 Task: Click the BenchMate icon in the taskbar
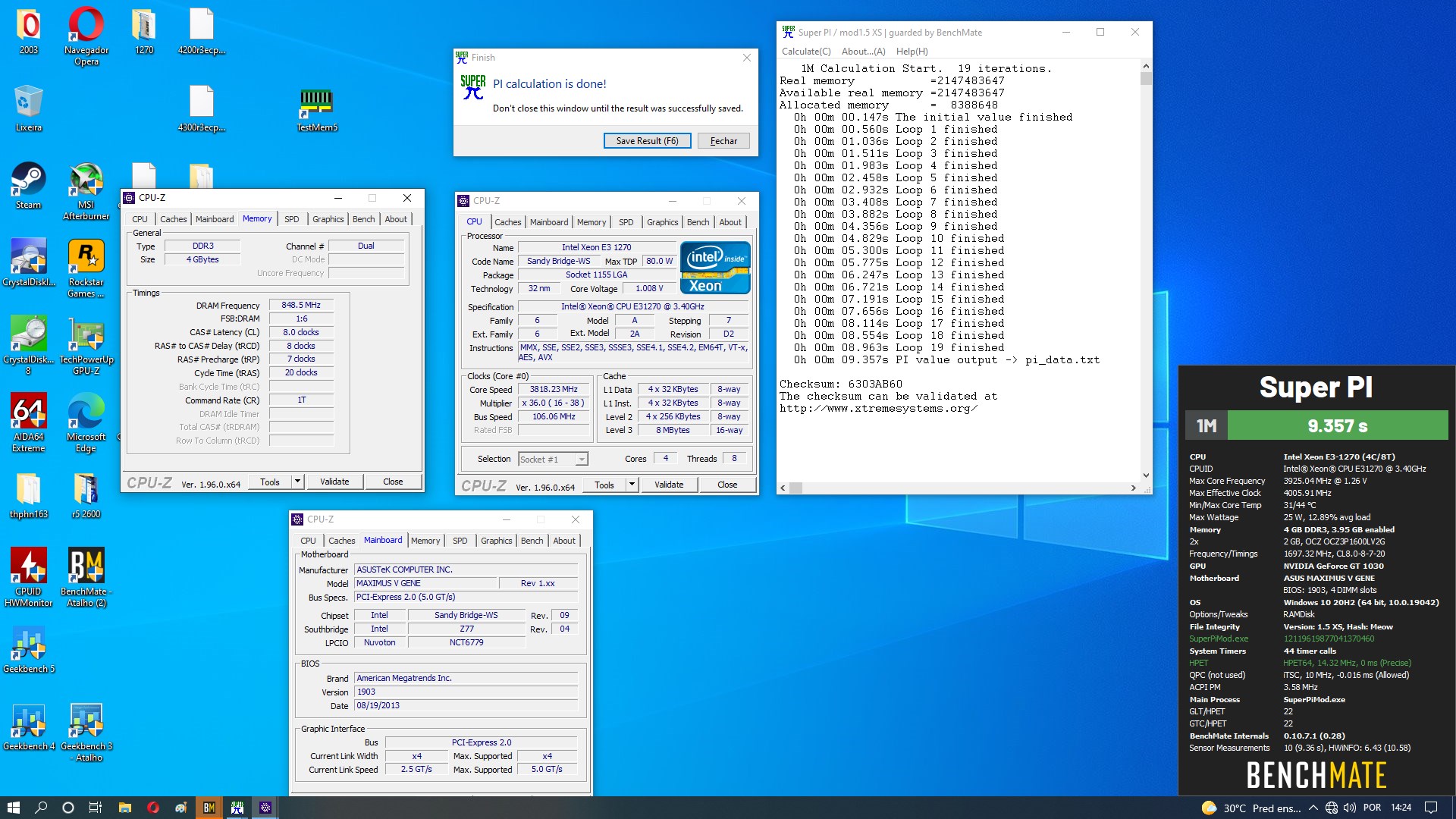click(x=209, y=808)
